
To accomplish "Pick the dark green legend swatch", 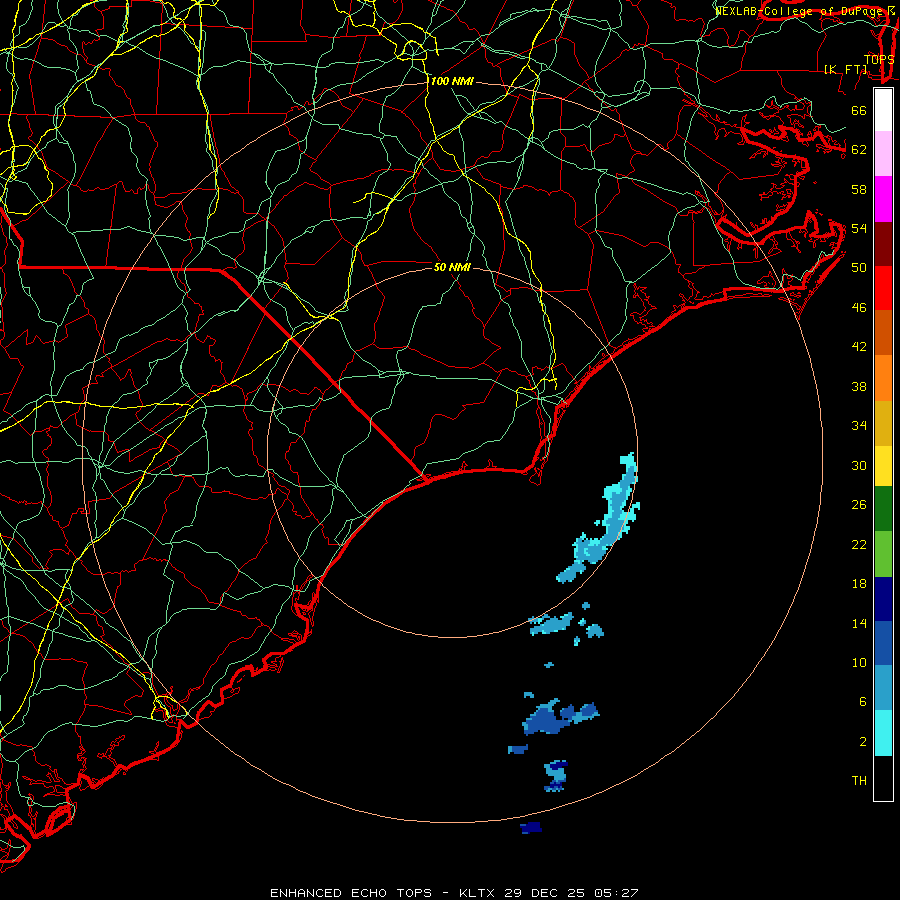I will click(x=883, y=509).
